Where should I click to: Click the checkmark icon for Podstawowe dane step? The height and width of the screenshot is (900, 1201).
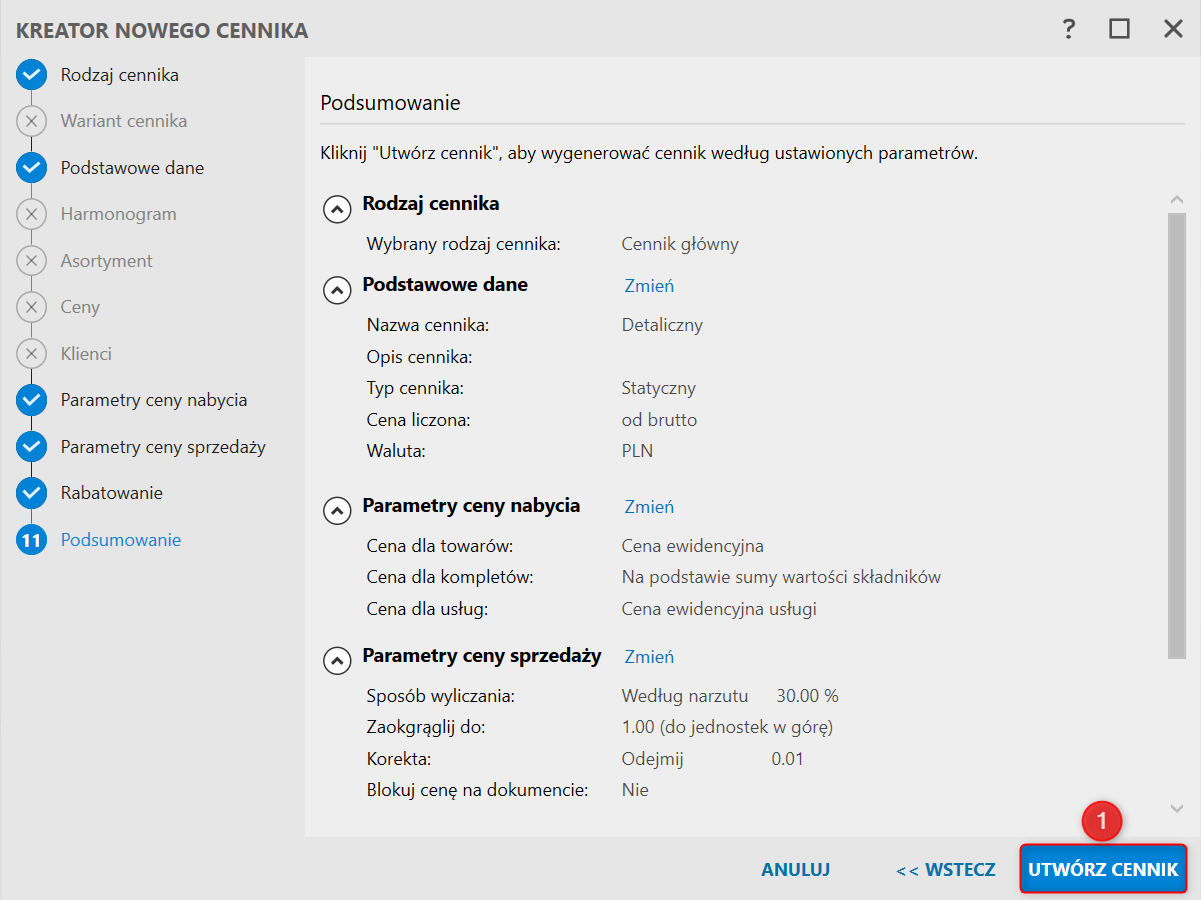click(32, 168)
